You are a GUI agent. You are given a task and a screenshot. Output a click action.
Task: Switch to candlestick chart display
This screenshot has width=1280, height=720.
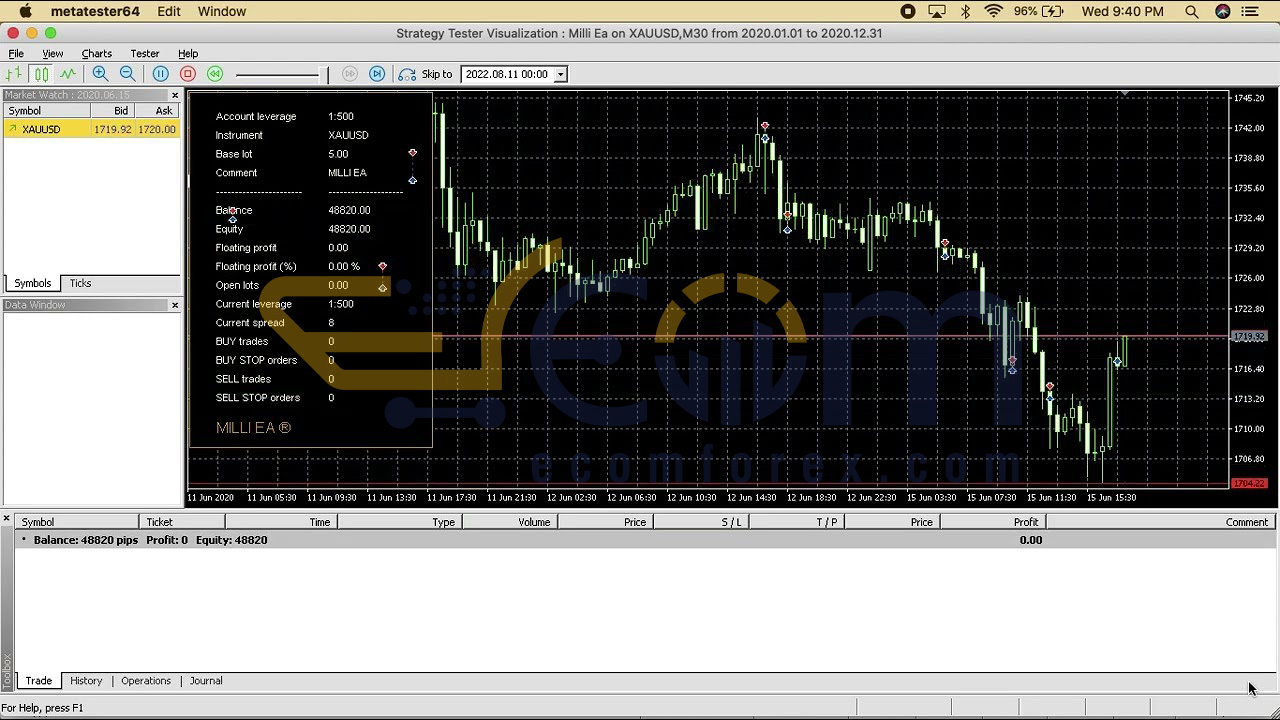pos(41,74)
